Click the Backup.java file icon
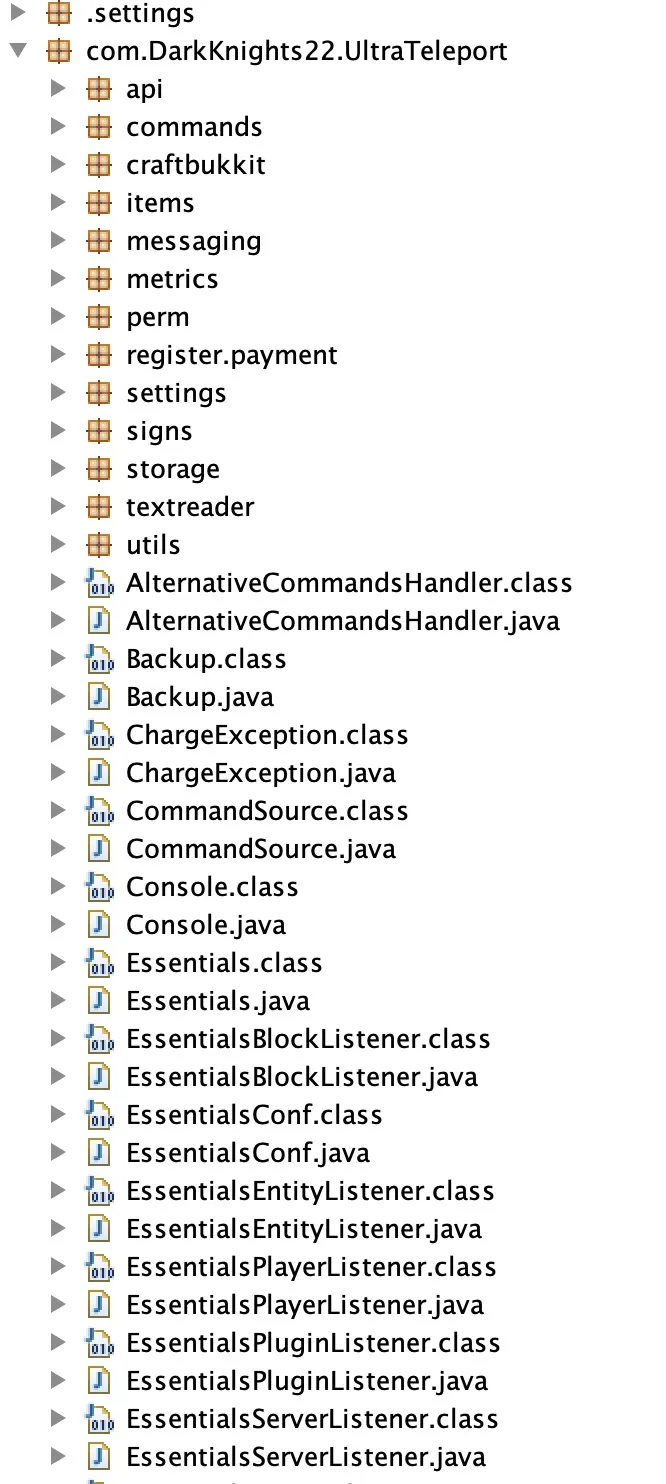 (x=99, y=697)
